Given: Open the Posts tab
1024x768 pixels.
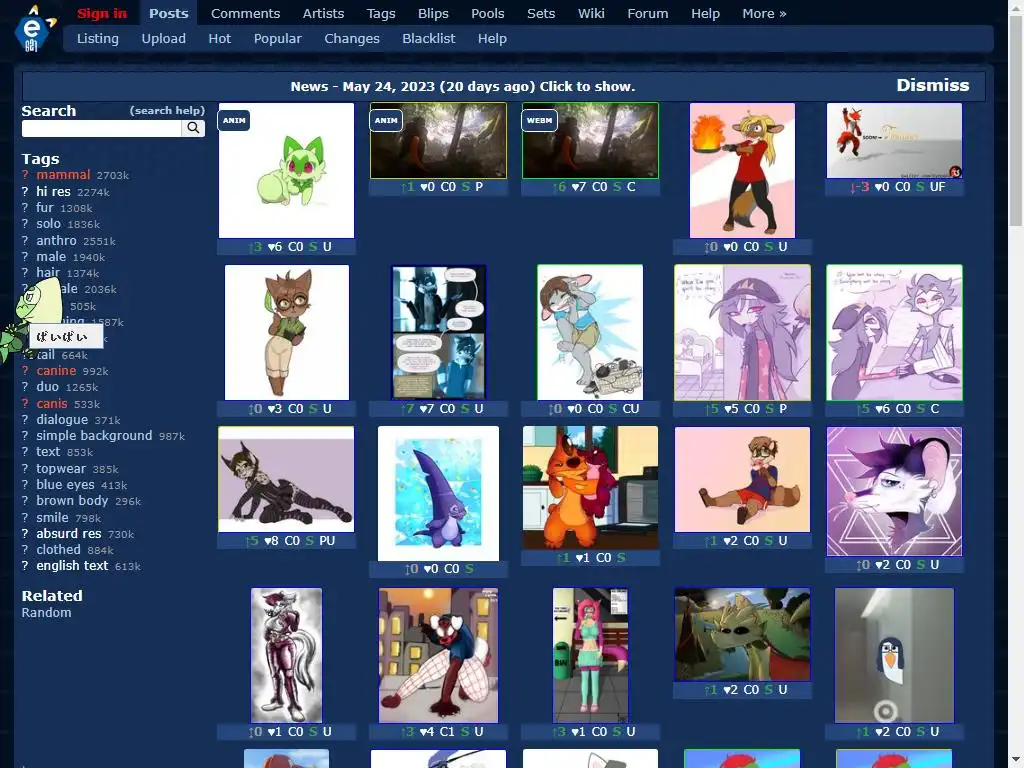Looking at the screenshot, I should pyautogui.click(x=168, y=13).
